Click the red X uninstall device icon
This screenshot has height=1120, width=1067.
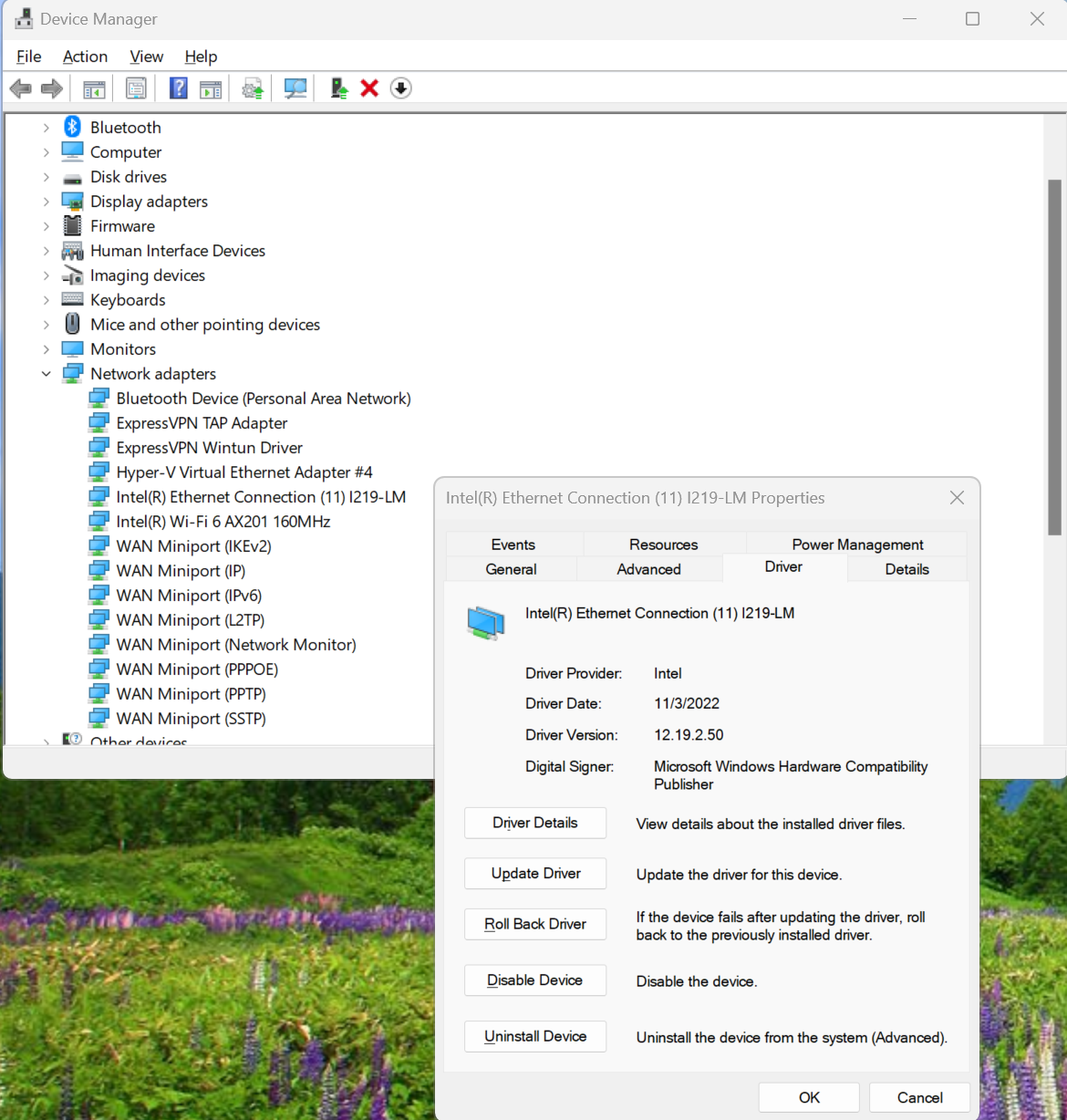369,88
